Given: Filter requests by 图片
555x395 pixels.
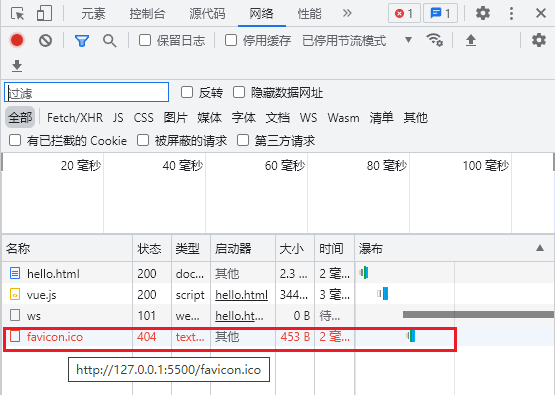Looking at the screenshot, I should (176, 118).
